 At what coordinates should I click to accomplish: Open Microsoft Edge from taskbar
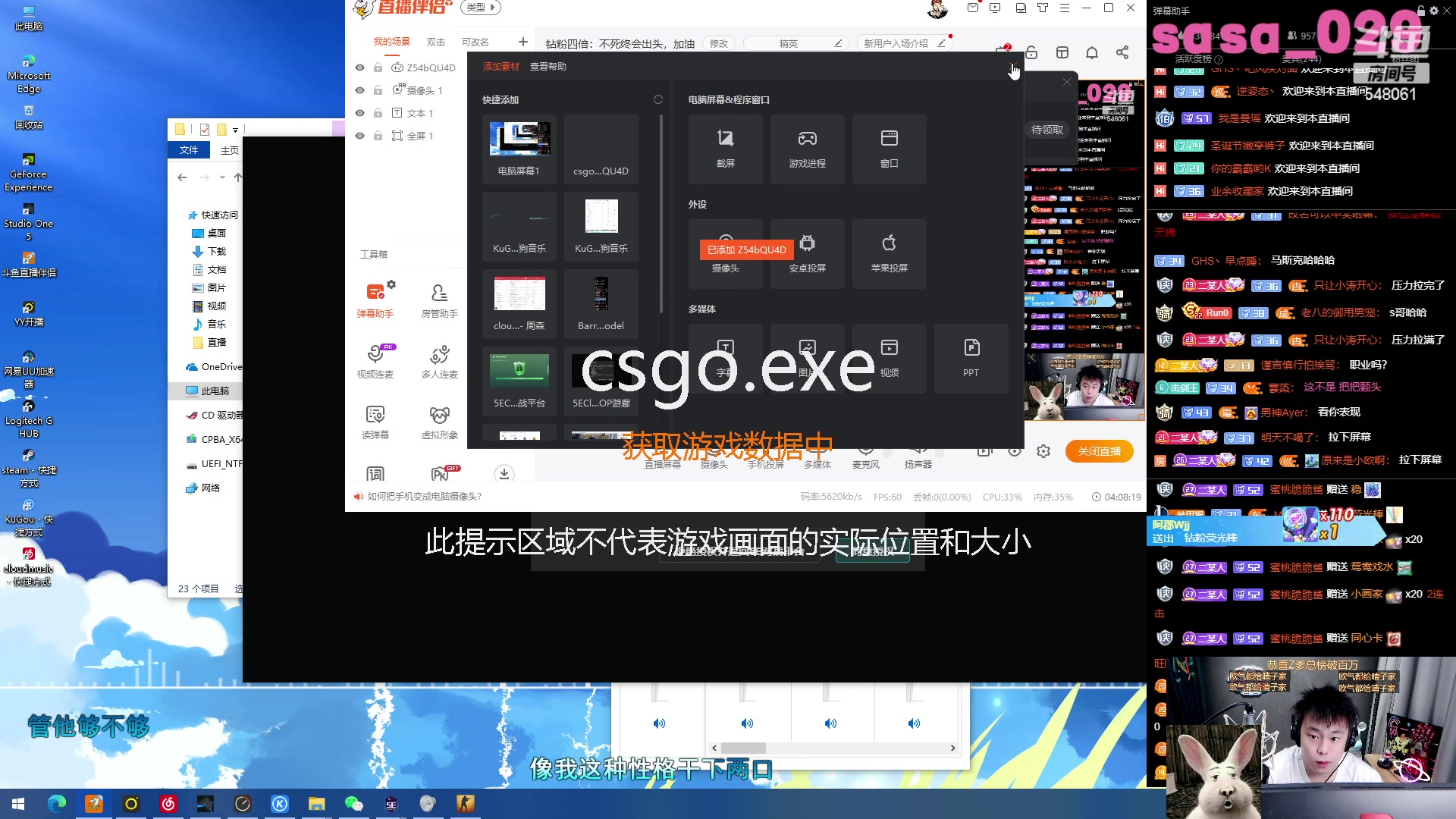pyautogui.click(x=57, y=804)
